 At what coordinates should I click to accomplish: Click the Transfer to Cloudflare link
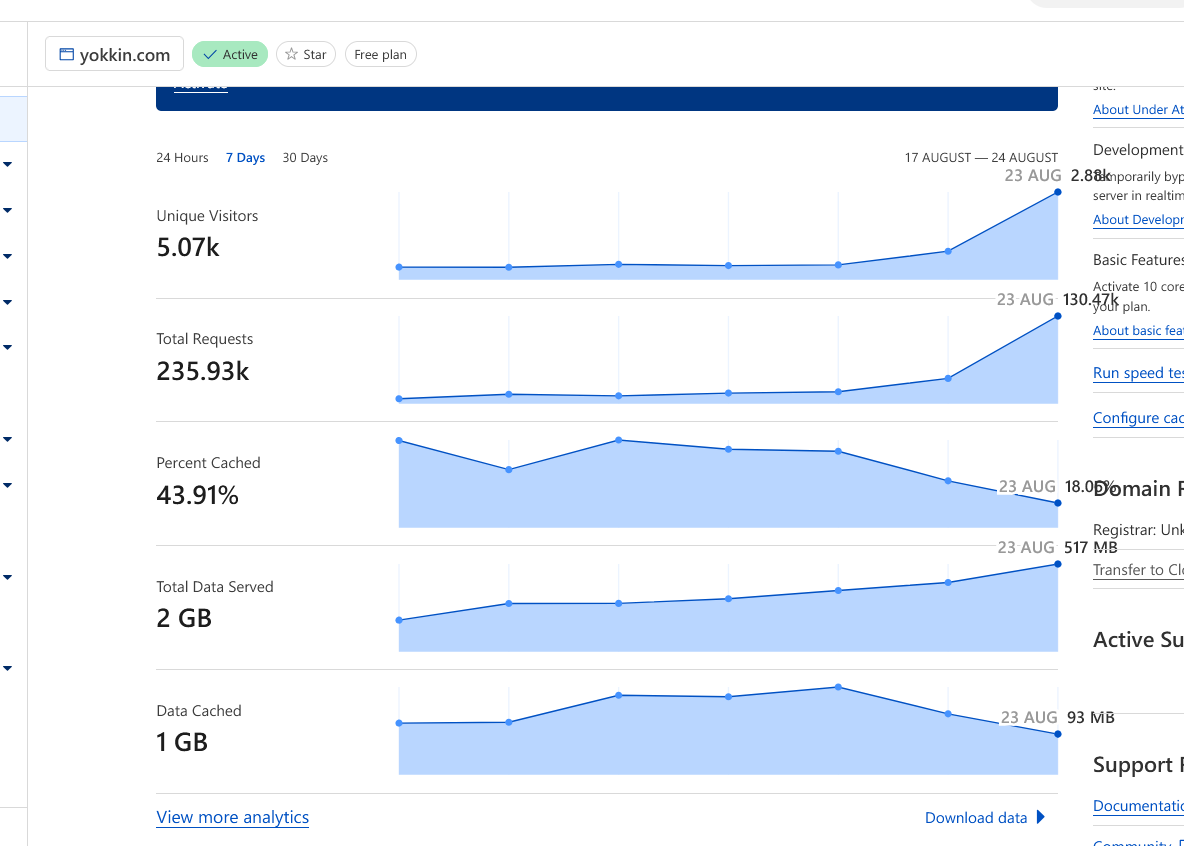(x=1138, y=570)
